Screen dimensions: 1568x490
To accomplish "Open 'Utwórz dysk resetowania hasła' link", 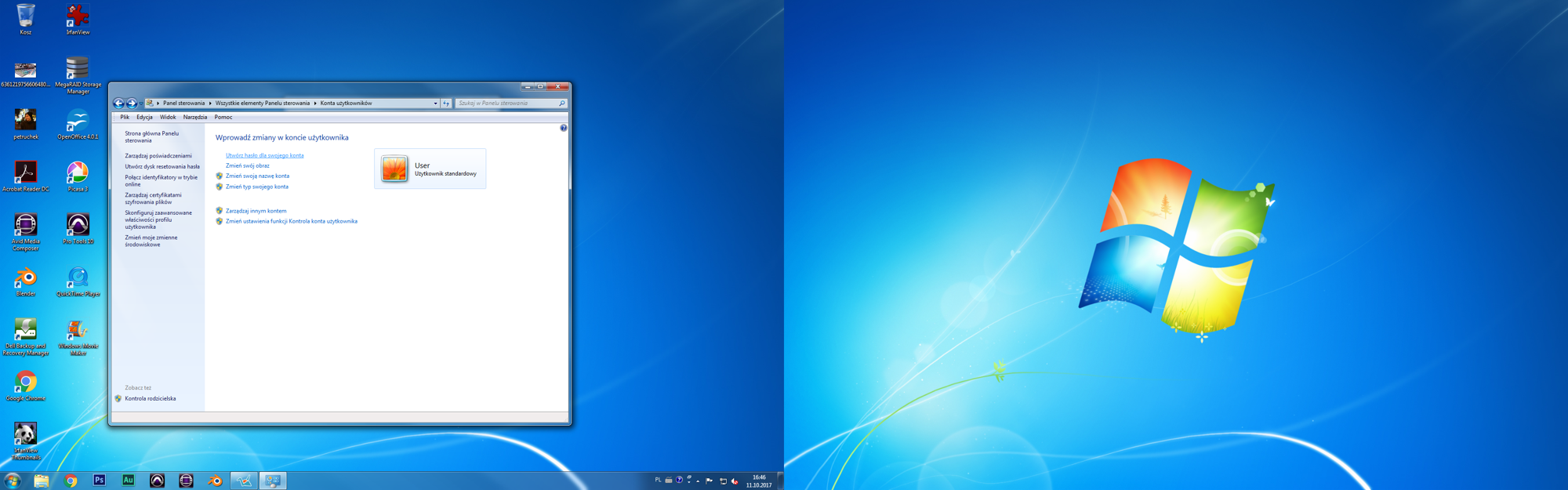I will [x=162, y=167].
